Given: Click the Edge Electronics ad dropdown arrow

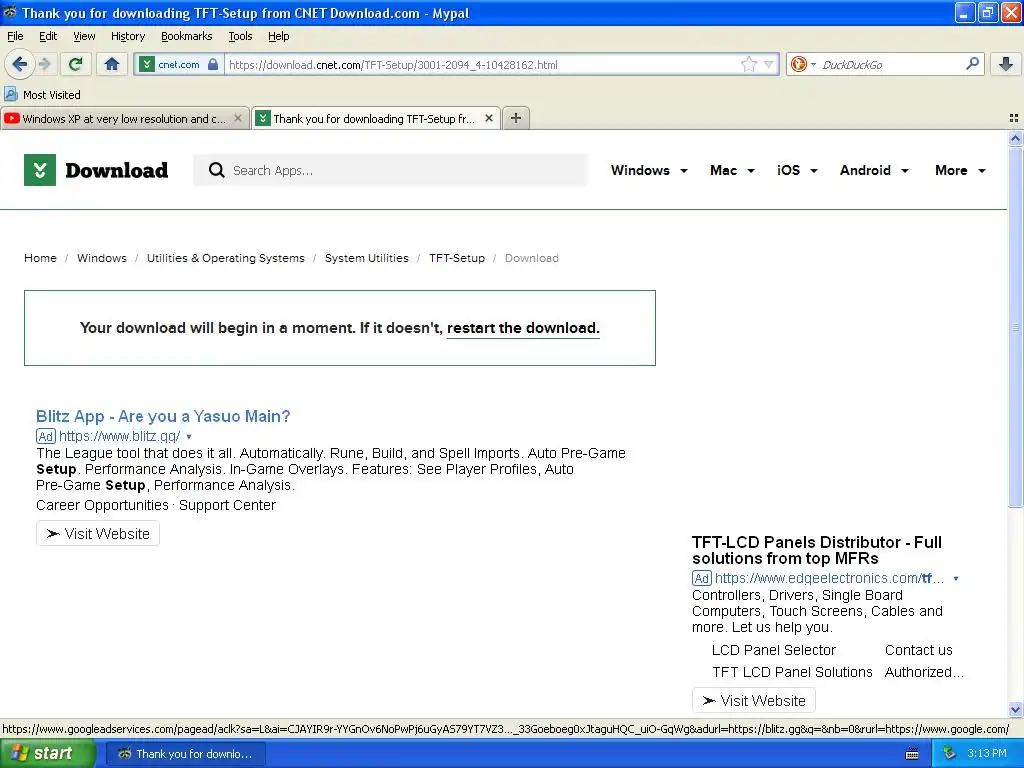Looking at the screenshot, I should 955,579.
